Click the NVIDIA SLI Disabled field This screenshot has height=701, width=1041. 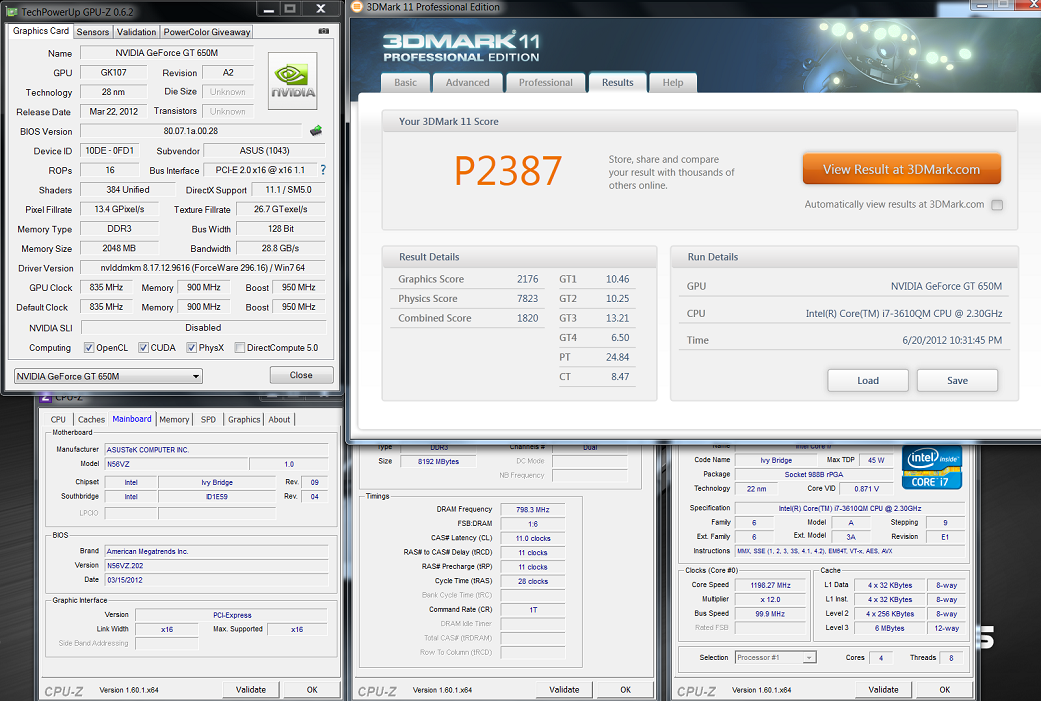[x=203, y=328]
